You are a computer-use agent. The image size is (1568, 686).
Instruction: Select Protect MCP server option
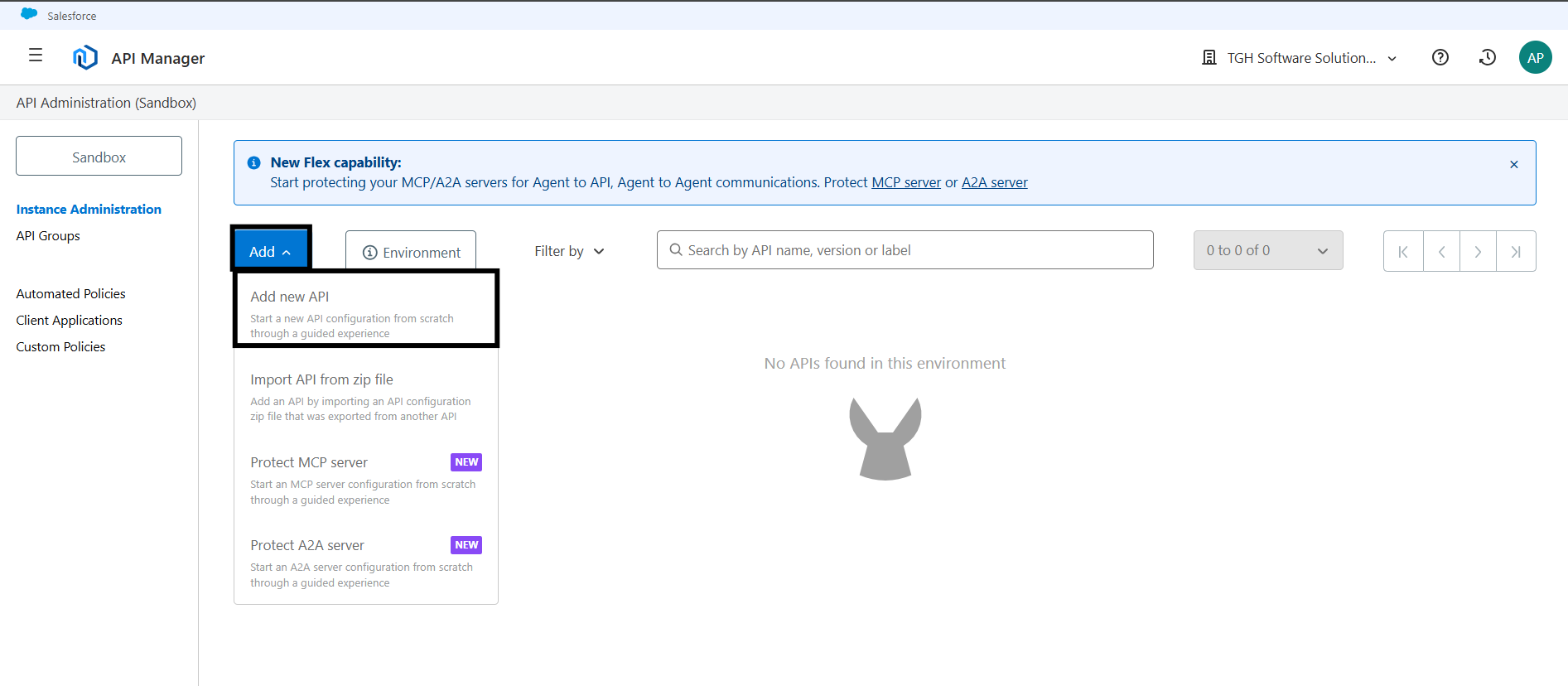[366, 480]
